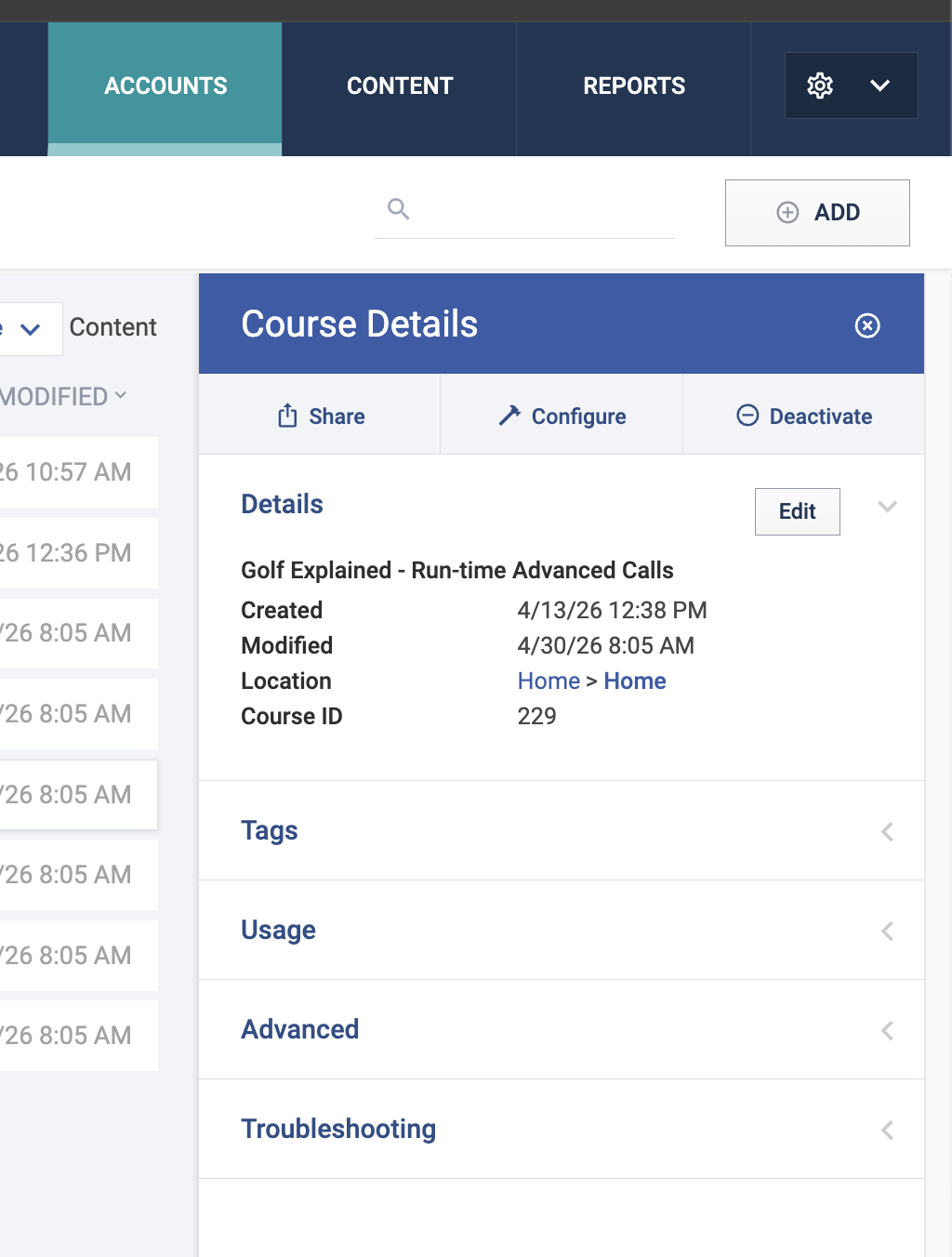Click the Created date 4/13/26 12:38 PM
952x1257 pixels.
tap(612, 611)
